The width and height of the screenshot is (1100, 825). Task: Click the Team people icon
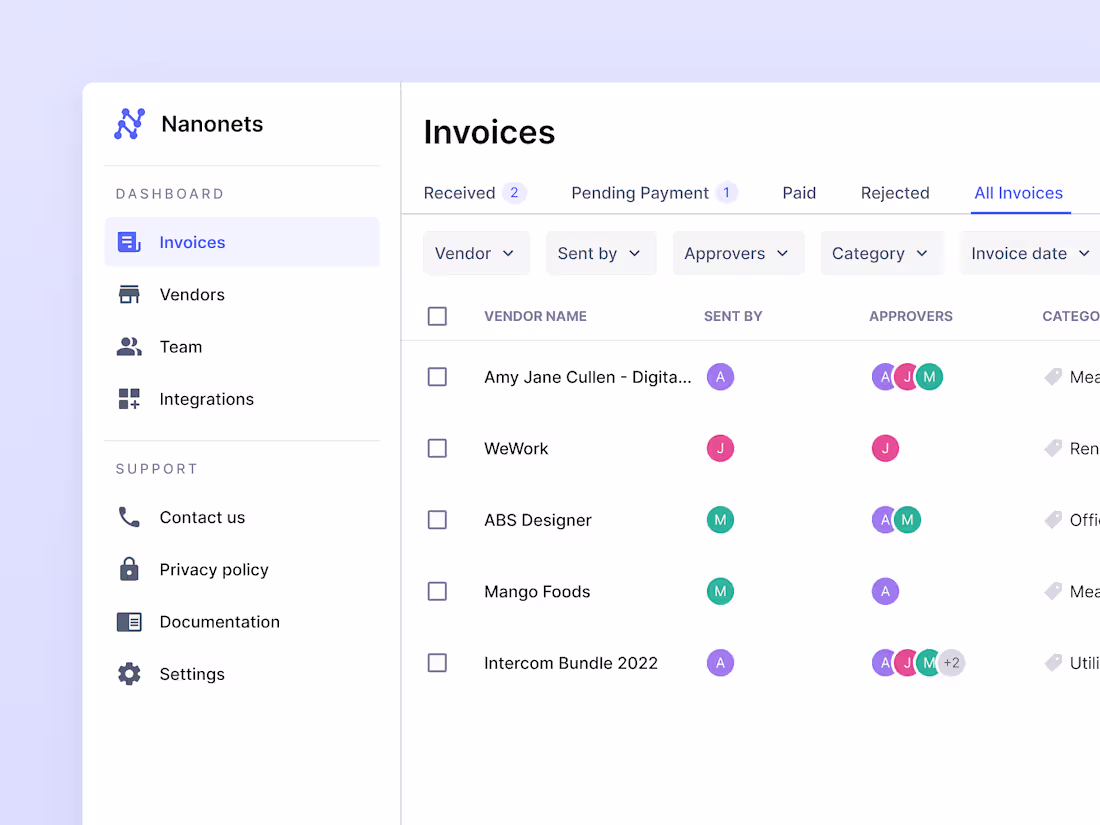click(x=129, y=347)
